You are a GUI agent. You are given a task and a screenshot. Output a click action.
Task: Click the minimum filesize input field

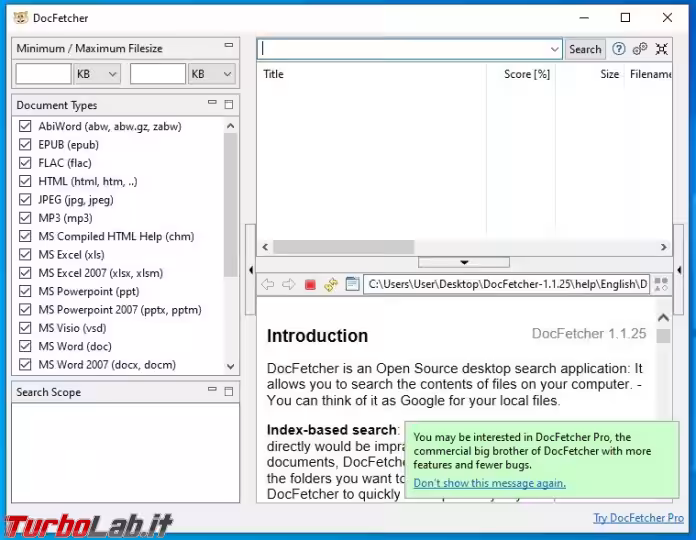click(x=43, y=74)
